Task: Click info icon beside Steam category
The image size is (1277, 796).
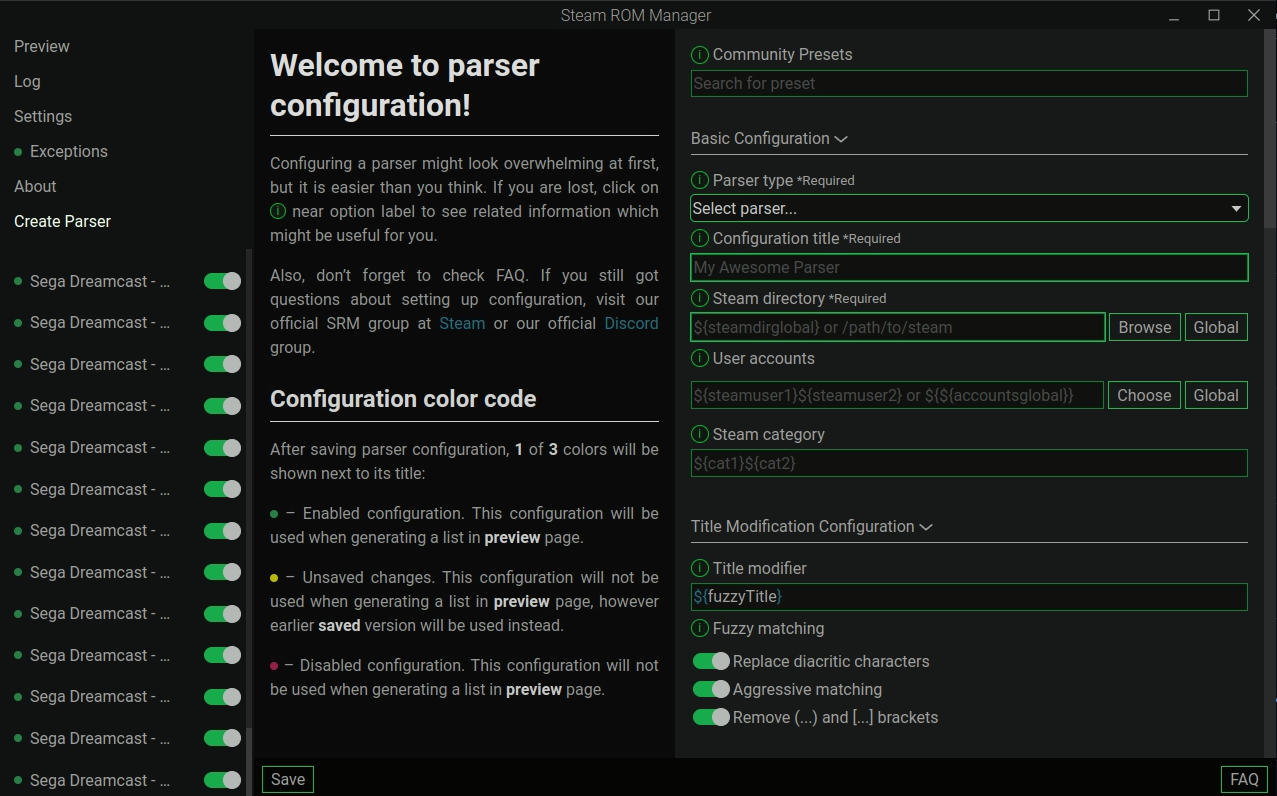Action: tap(700, 435)
